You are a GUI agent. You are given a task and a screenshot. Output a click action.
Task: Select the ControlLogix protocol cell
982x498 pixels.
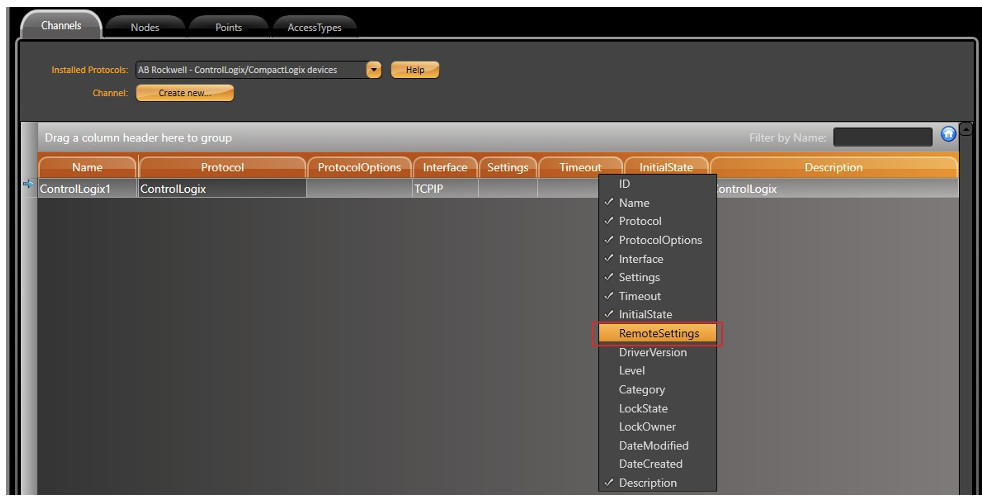coord(222,189)
